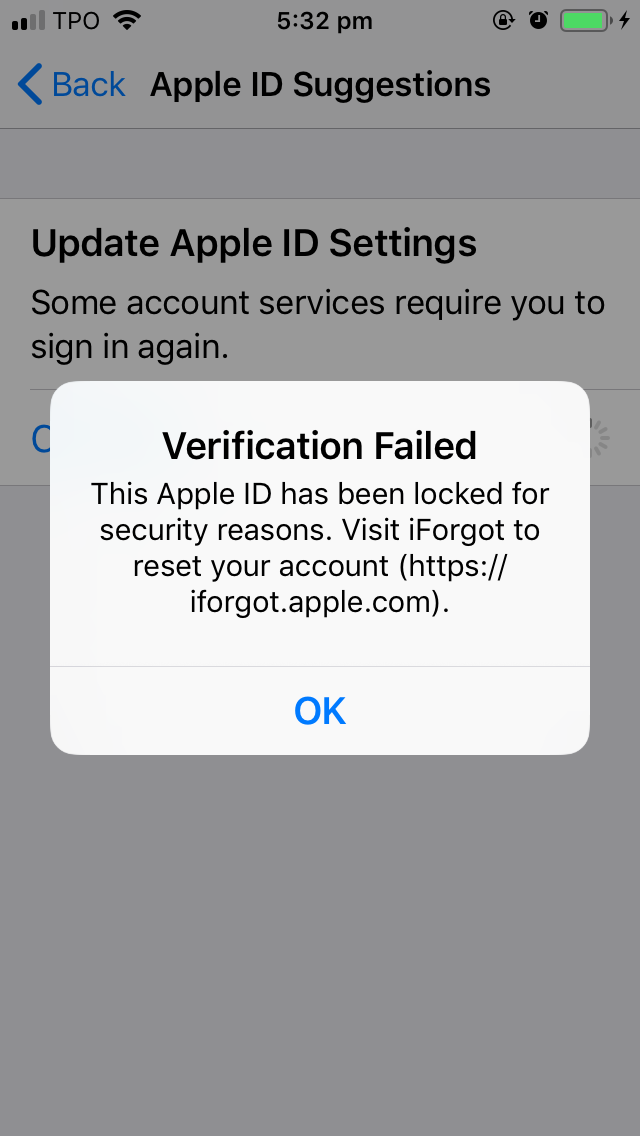Tap the OK button in the alert
The height and width of the screenshot is (1136, 640).
(320, 711)
